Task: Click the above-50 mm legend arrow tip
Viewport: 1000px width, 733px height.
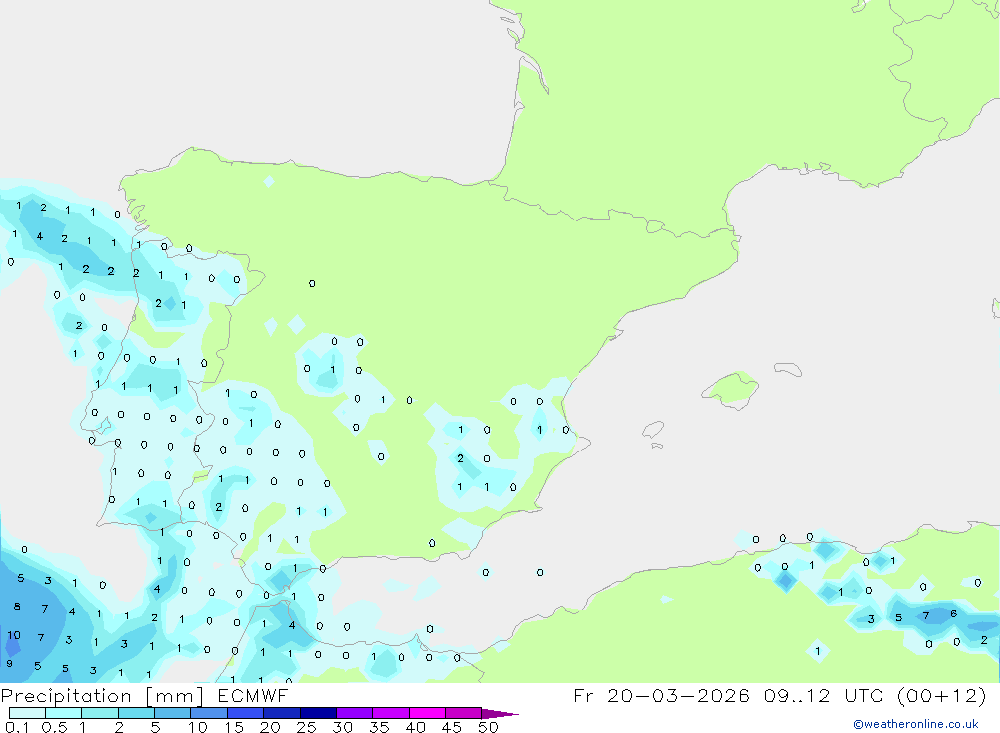Action: pyautogui.click(x=500, y=713)
